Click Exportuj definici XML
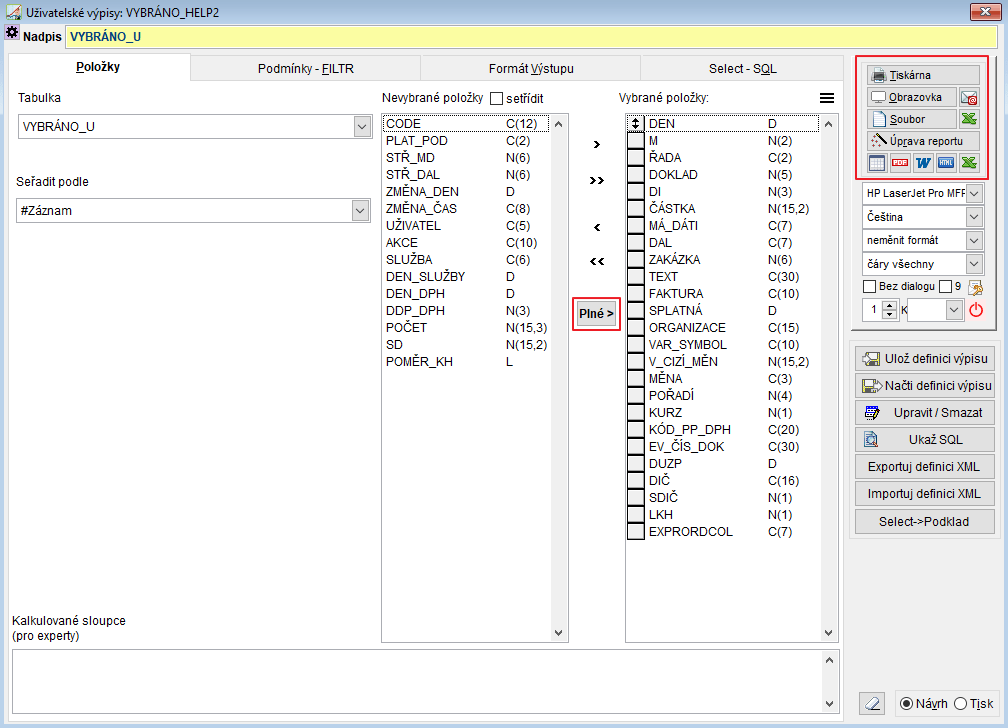This screenshot has width=1008, height=728. [924, 467]
